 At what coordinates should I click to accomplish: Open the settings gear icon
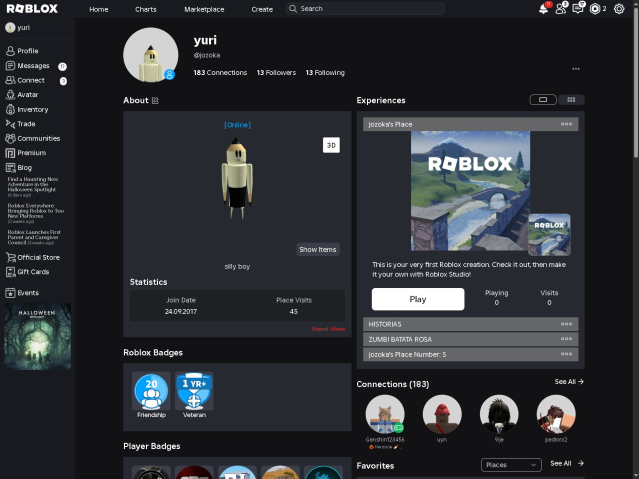point(619,8)
